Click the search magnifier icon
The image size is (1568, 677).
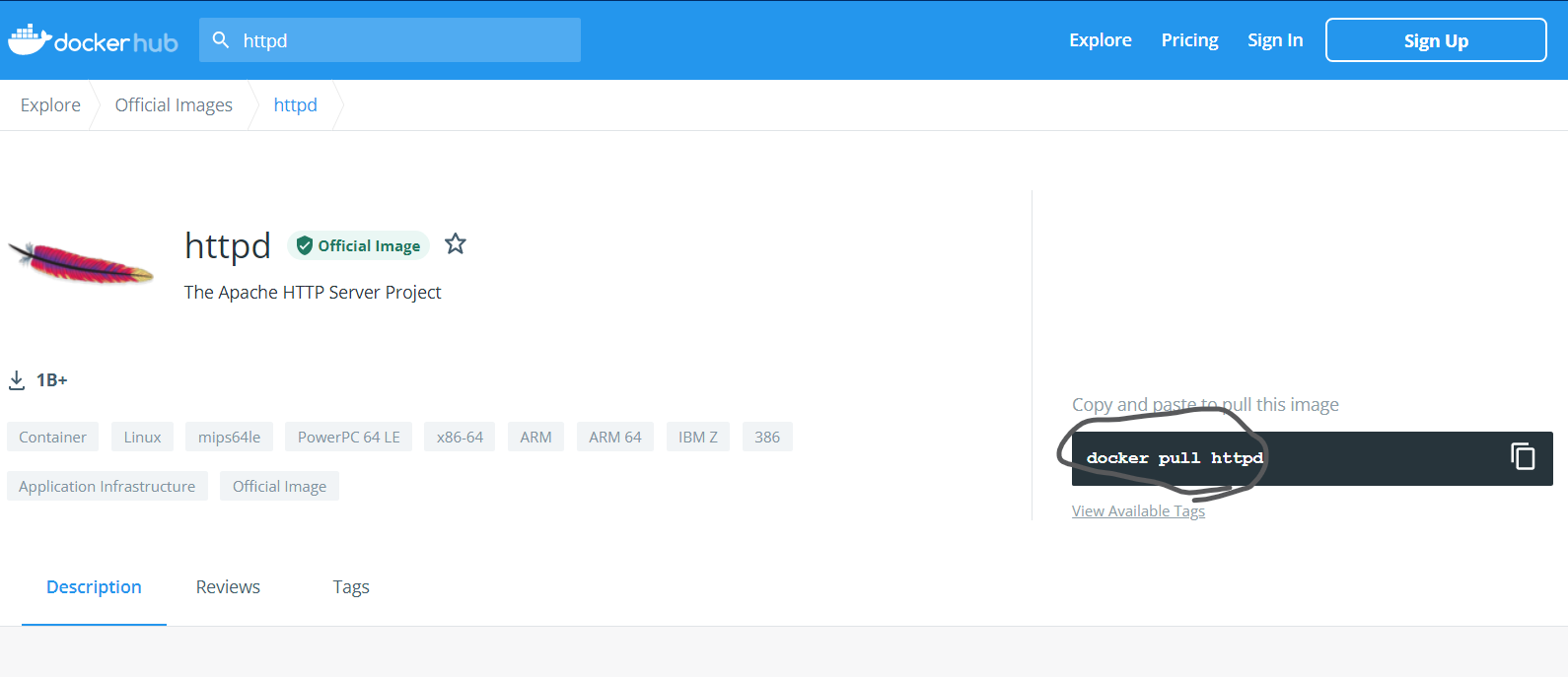[222, 40]
